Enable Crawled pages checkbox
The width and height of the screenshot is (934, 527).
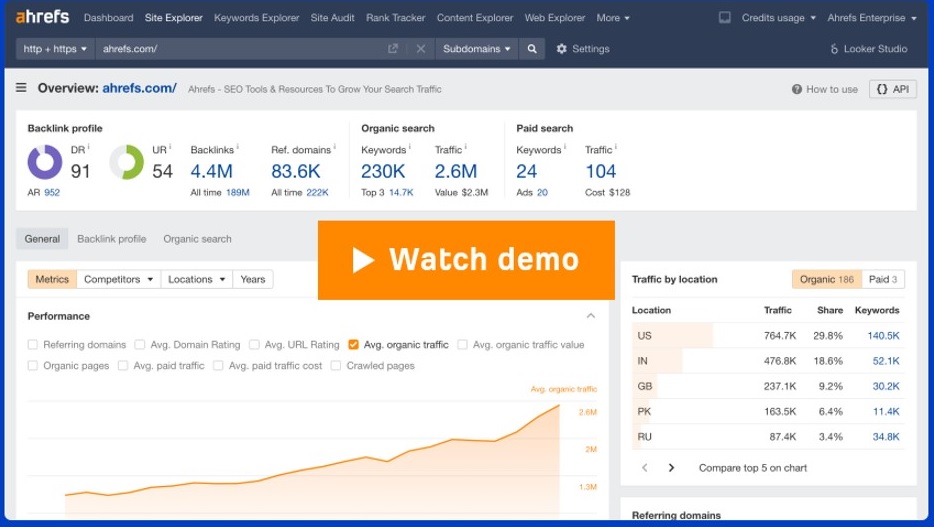coord(336,366)
